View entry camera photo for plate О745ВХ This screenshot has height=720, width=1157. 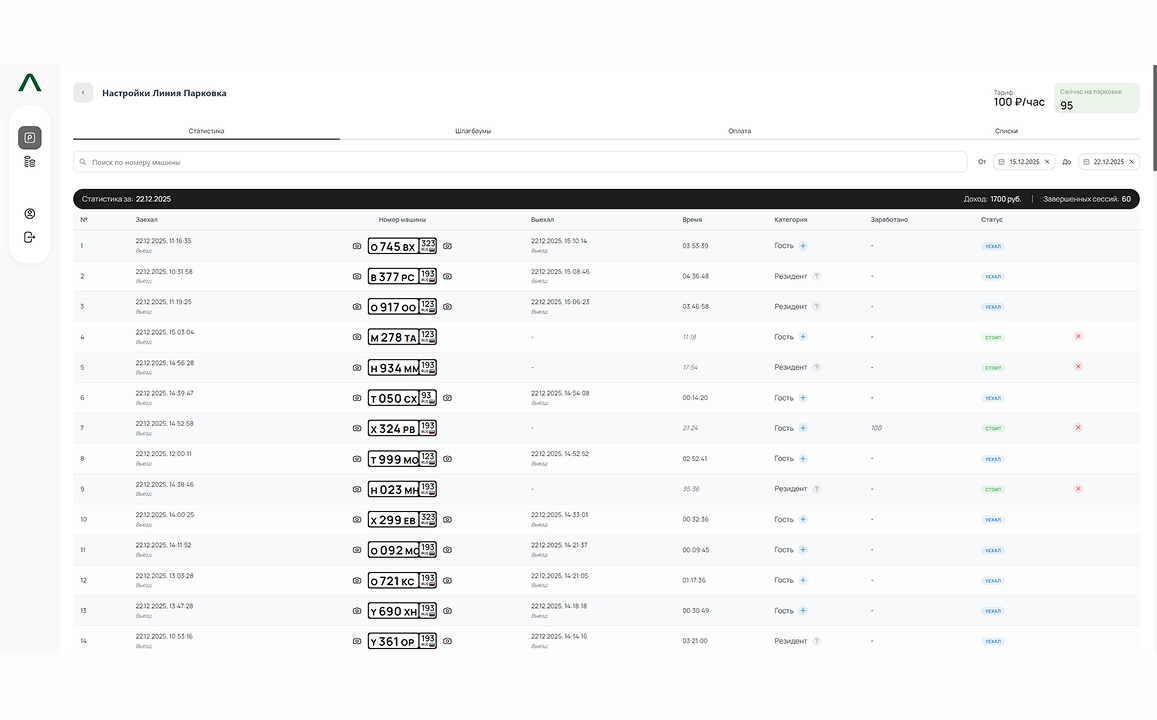click(x=357, y=246)
